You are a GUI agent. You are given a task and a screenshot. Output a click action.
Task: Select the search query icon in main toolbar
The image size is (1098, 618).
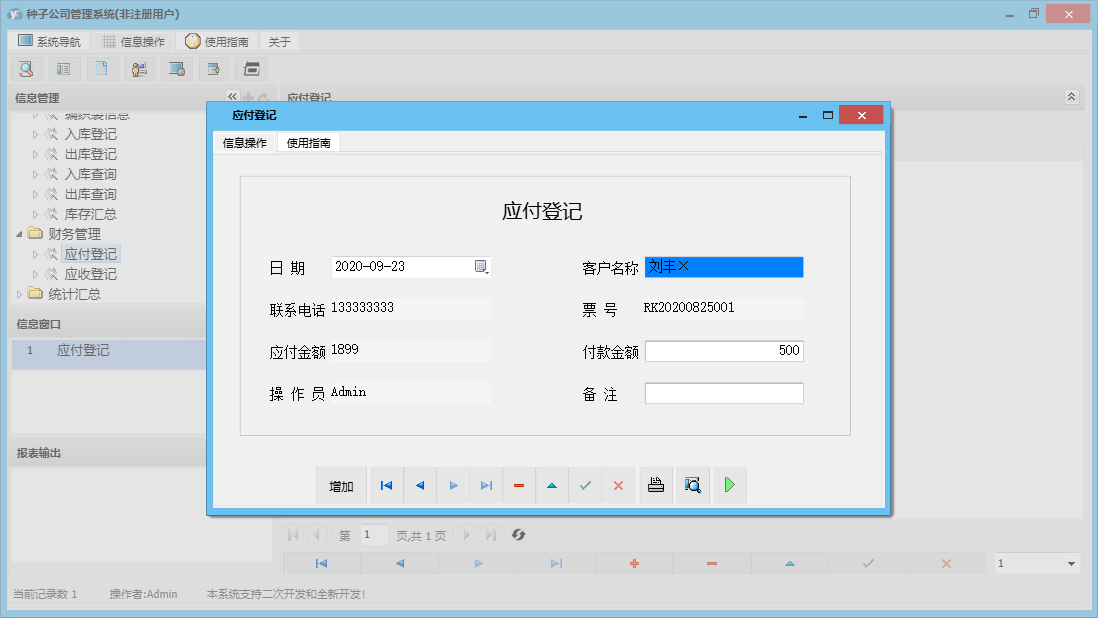(26, 68)
